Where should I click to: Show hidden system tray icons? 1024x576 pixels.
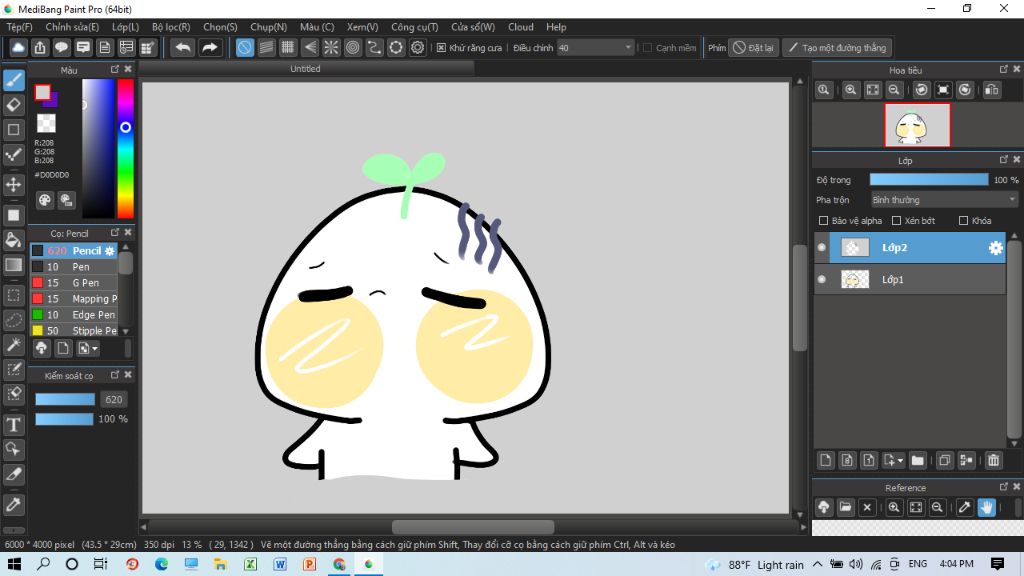click(818, 564)
